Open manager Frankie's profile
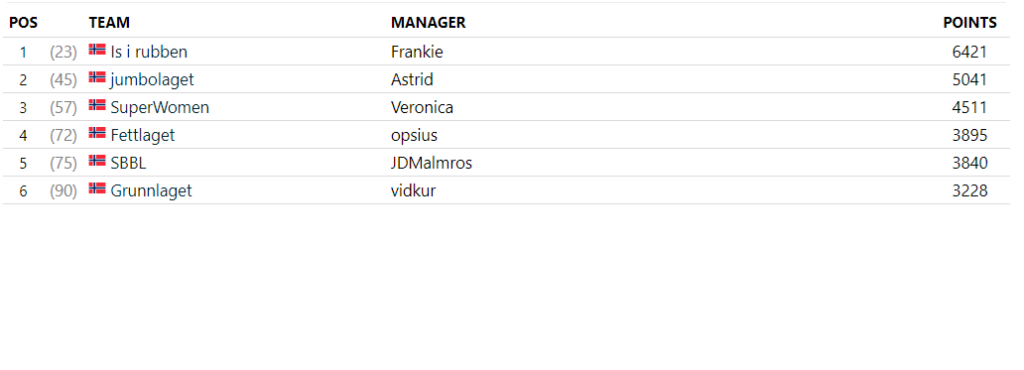The width and height of the screenshot is (1024, 370). click(x=417, y=52)
